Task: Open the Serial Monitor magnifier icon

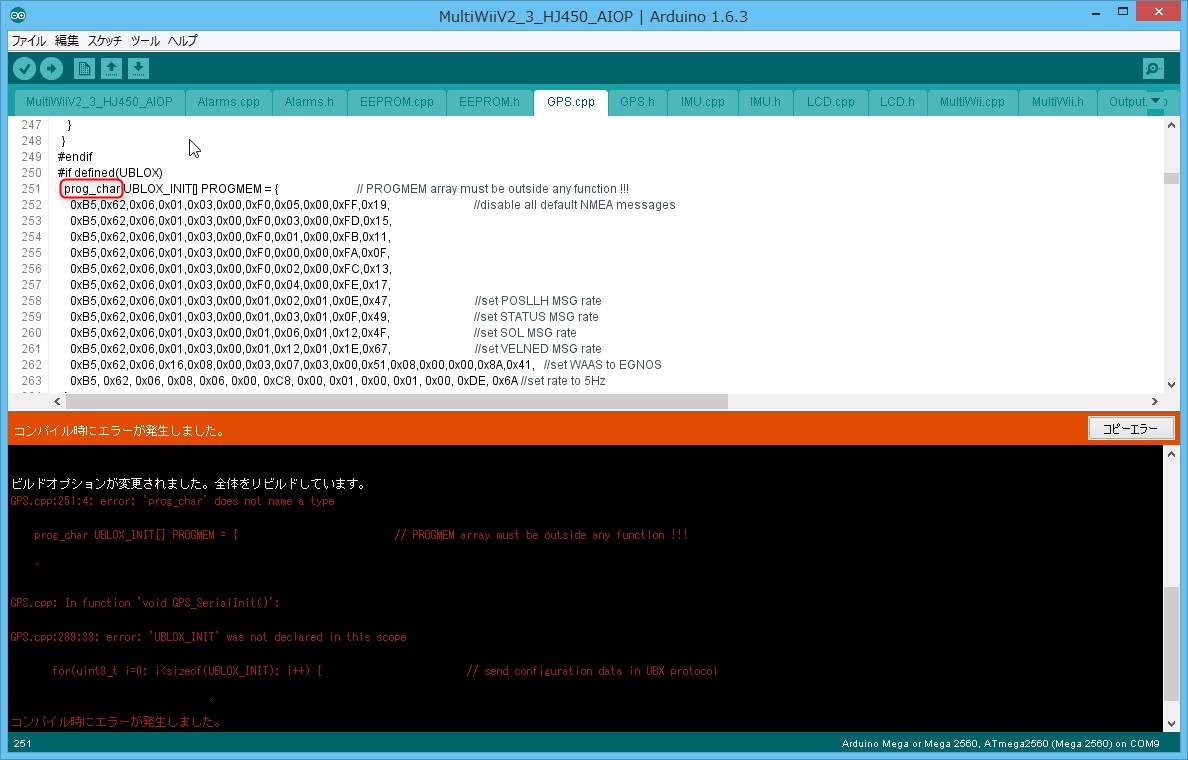Action: (x=1153, y=68)
